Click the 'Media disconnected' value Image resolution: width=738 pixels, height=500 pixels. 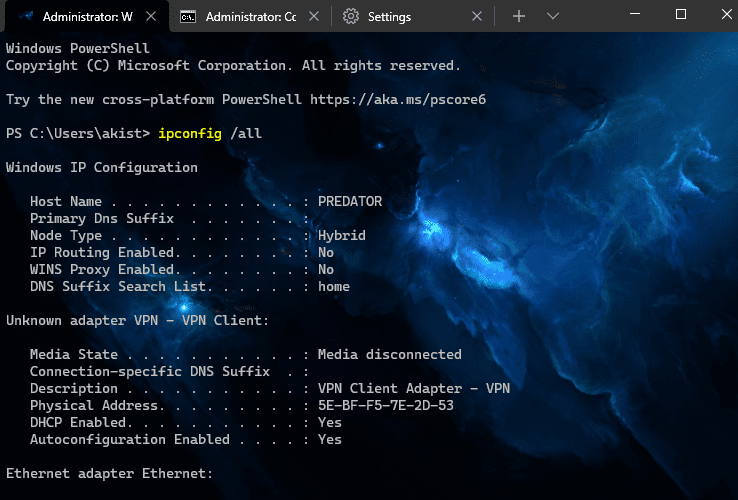pyautogui.click(x=390, y=355)
